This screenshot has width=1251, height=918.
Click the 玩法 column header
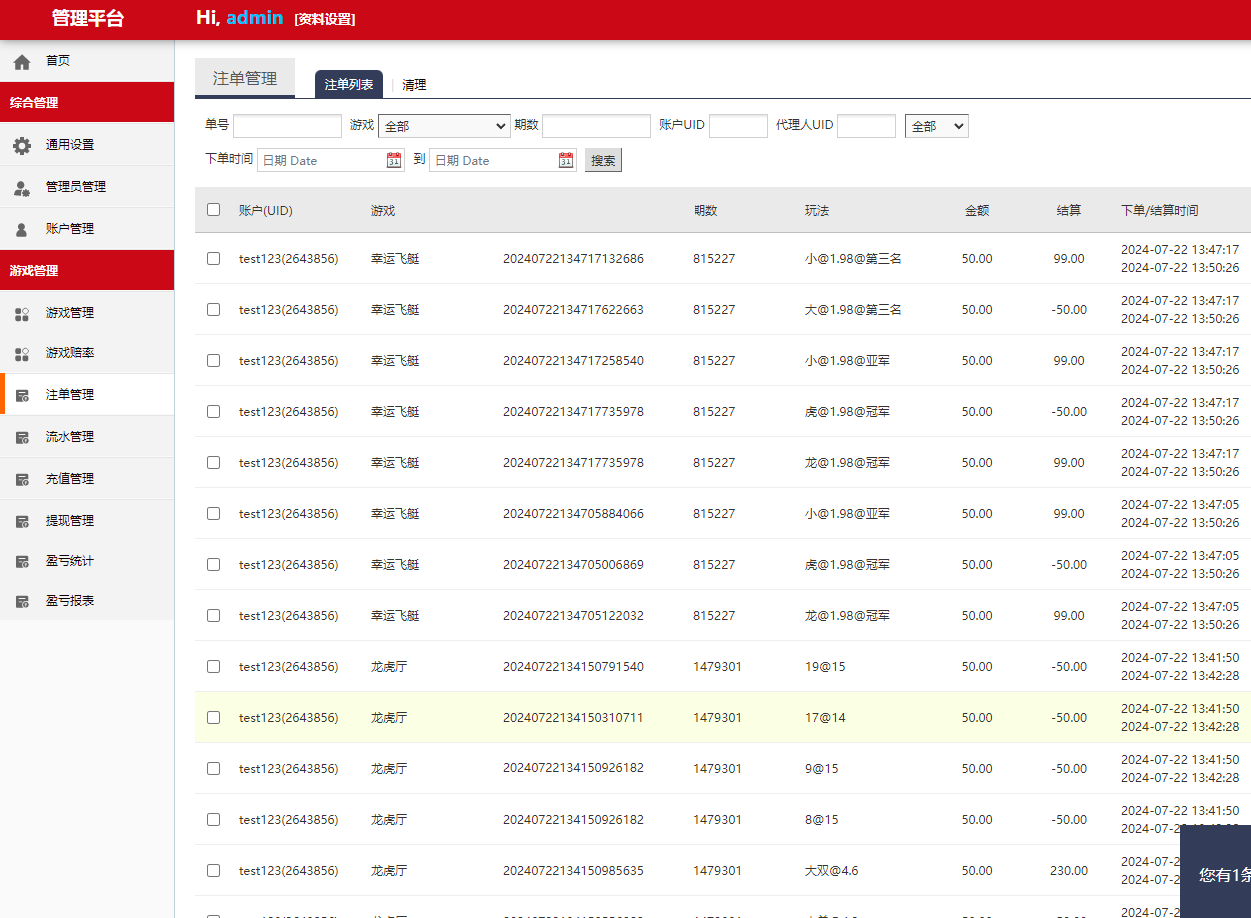(817, 211)
